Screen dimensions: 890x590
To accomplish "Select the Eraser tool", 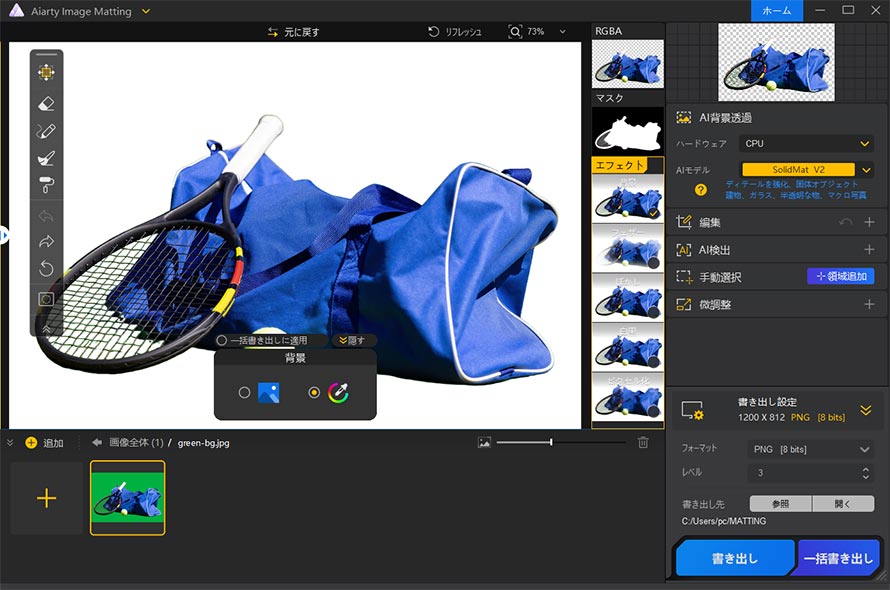I will (x=46, y=103).
